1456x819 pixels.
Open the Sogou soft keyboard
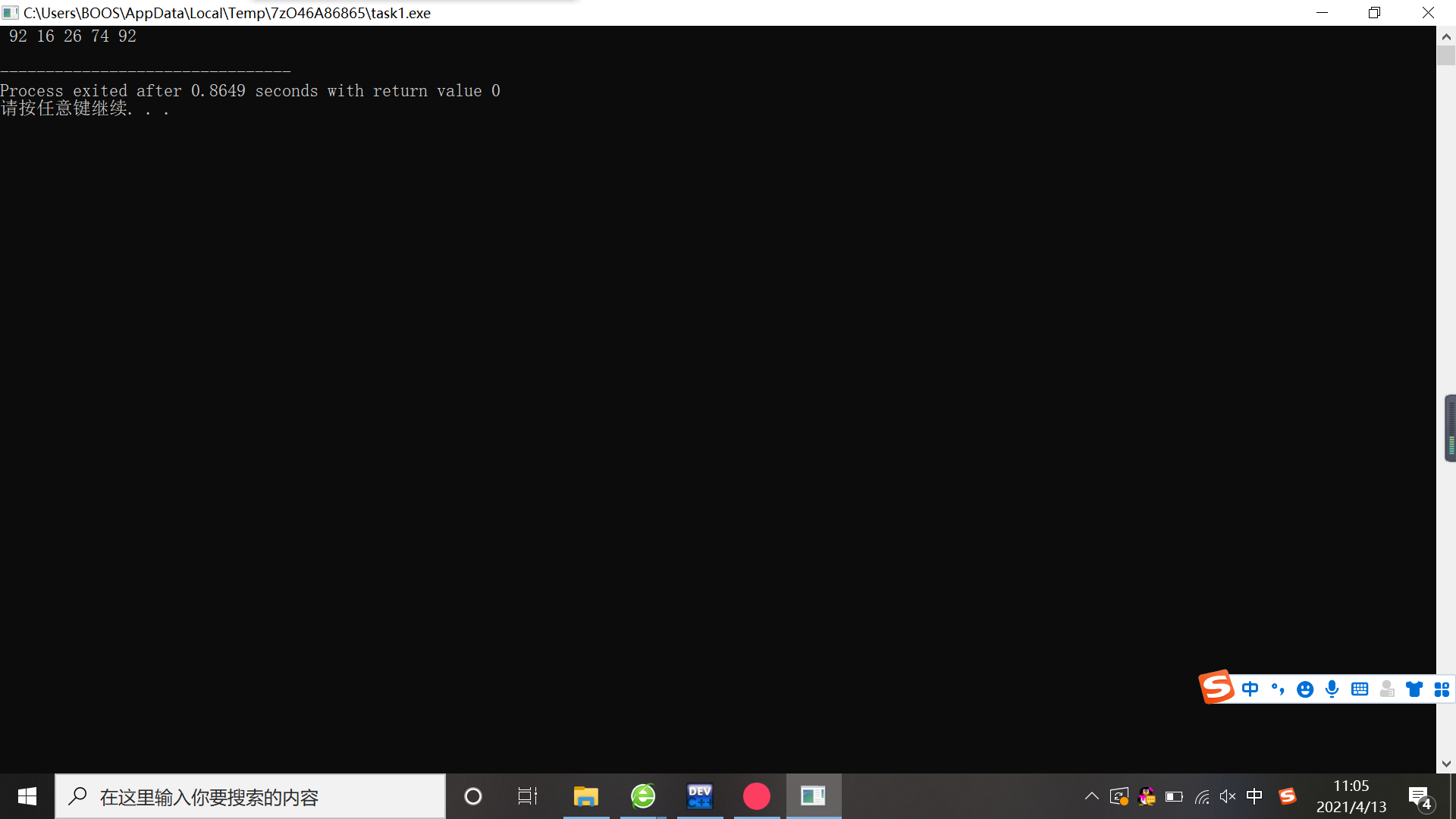[x=1359, y=689]
